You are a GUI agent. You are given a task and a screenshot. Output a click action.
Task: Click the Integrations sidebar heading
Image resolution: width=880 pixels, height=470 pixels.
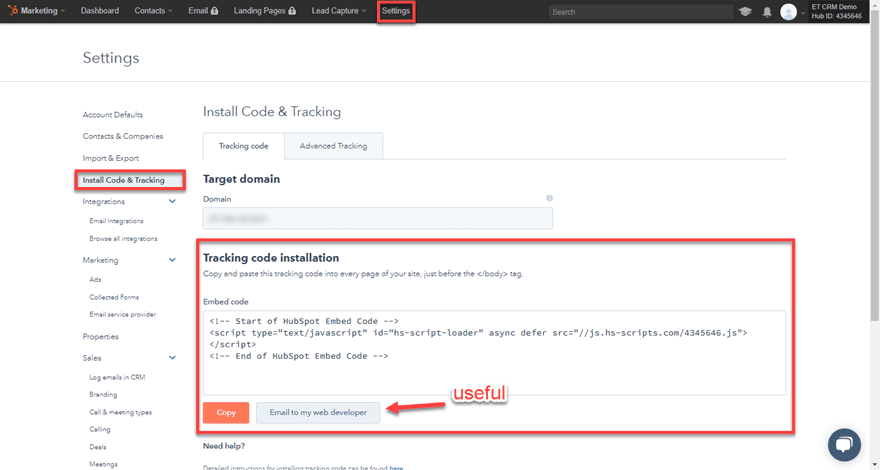coord(104,202)
